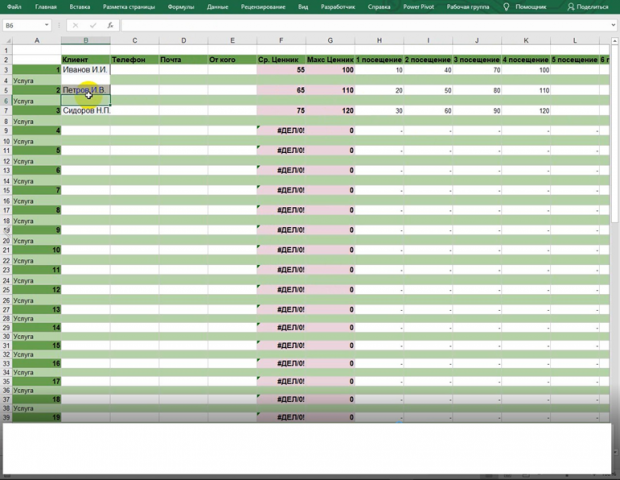Click the 5 посещение header cell
The image size is (620, 480).
pyautogui.click(x=575, y=60)
